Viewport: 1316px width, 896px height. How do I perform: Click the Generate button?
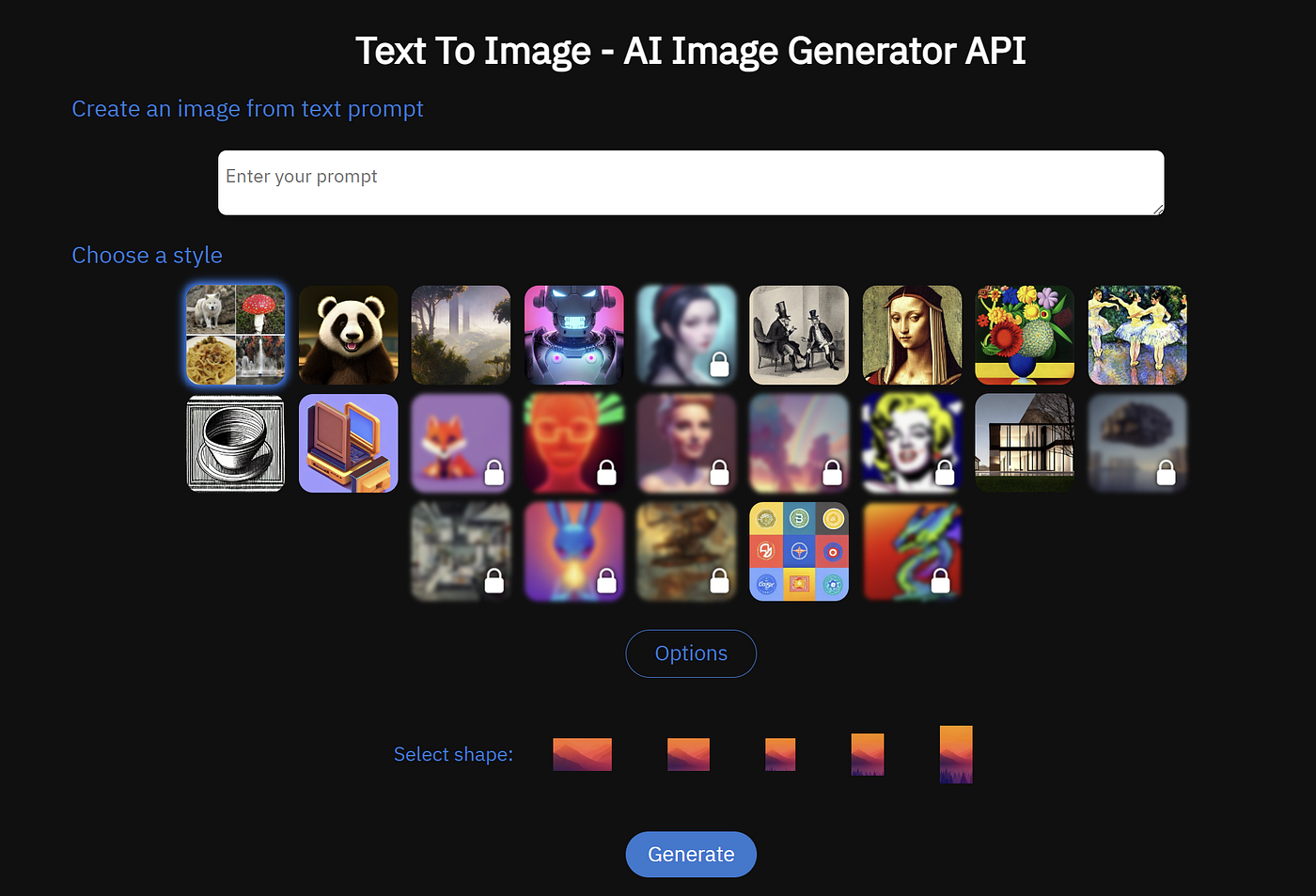point(691,854)
